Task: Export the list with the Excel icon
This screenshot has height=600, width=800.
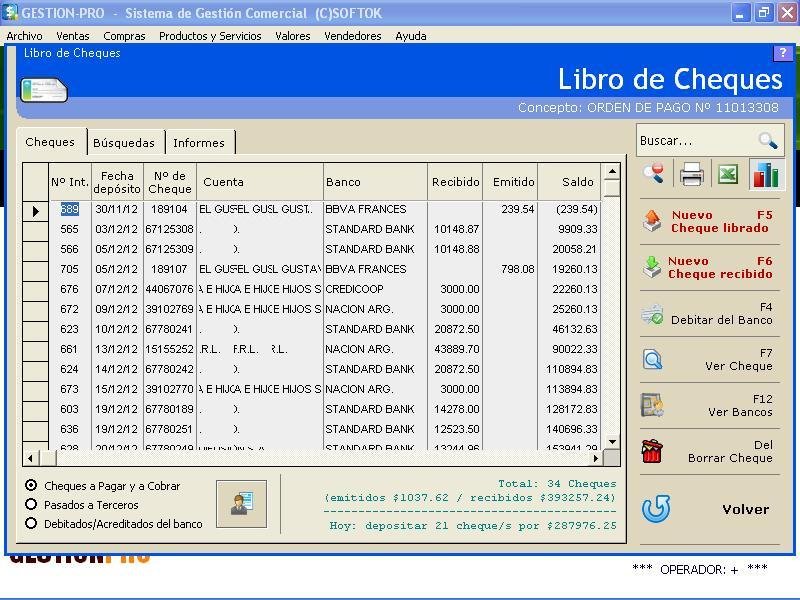Action: click(729, 175)
